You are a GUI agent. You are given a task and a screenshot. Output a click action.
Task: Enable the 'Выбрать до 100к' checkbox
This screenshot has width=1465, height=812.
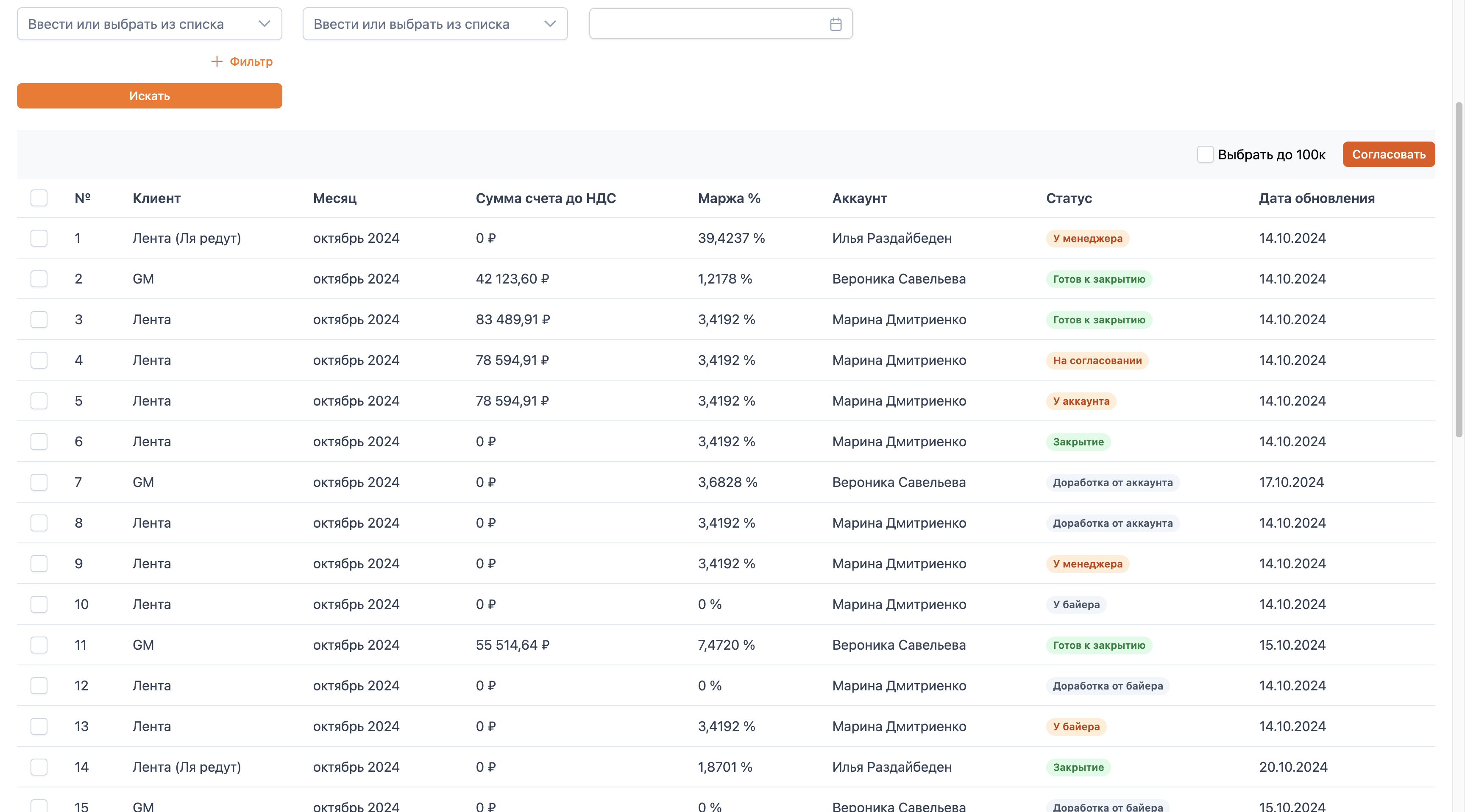(x=1205, y=154)
